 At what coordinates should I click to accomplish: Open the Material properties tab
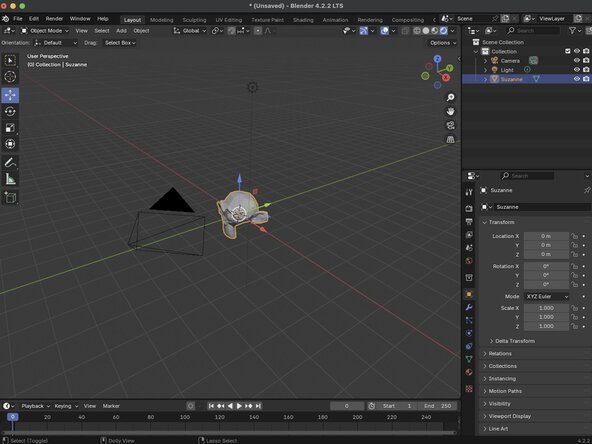469,372
